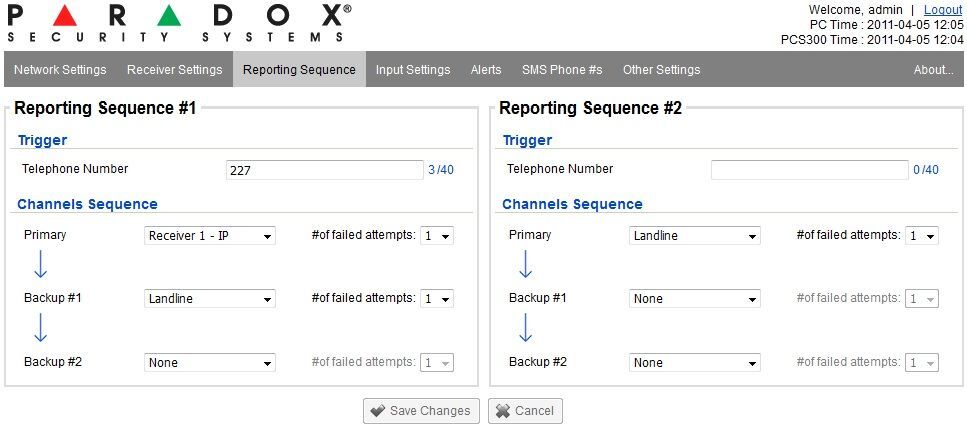Image resolution: width=967 pixels, height=427 pixels.
Task: Open the About... menu item
Action: [x=933, y=70]
